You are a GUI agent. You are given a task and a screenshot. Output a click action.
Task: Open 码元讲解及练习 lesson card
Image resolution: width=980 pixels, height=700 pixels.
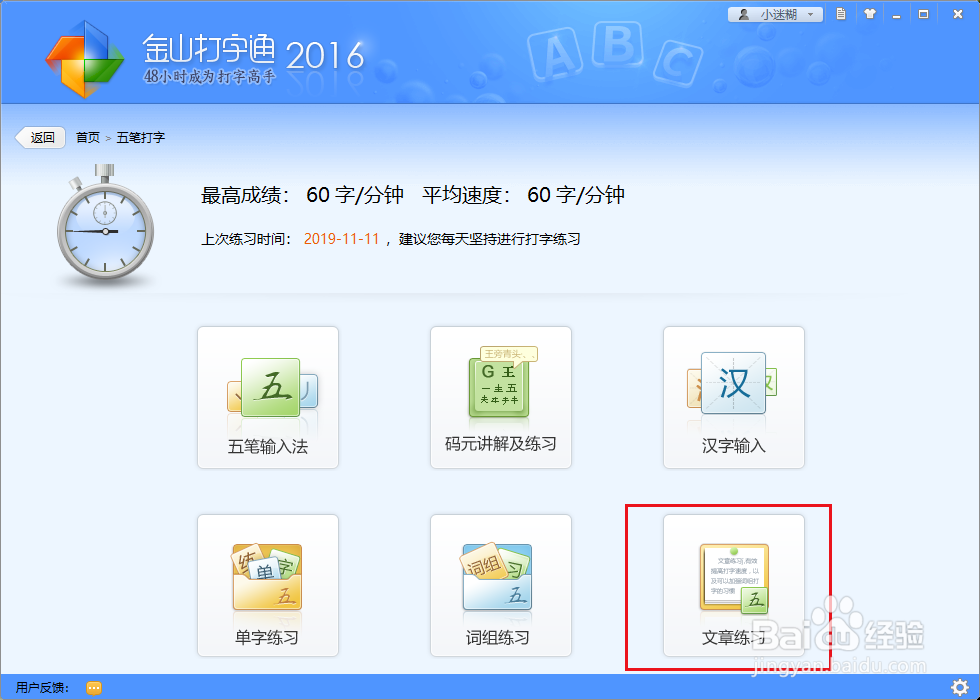(x=501, y=398)
